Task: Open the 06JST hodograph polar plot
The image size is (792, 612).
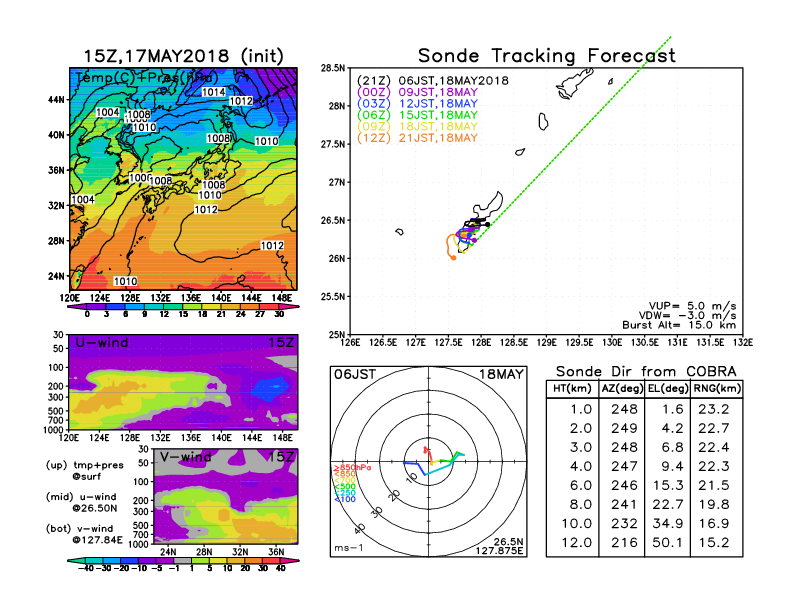Action: (x=428, y=462)
